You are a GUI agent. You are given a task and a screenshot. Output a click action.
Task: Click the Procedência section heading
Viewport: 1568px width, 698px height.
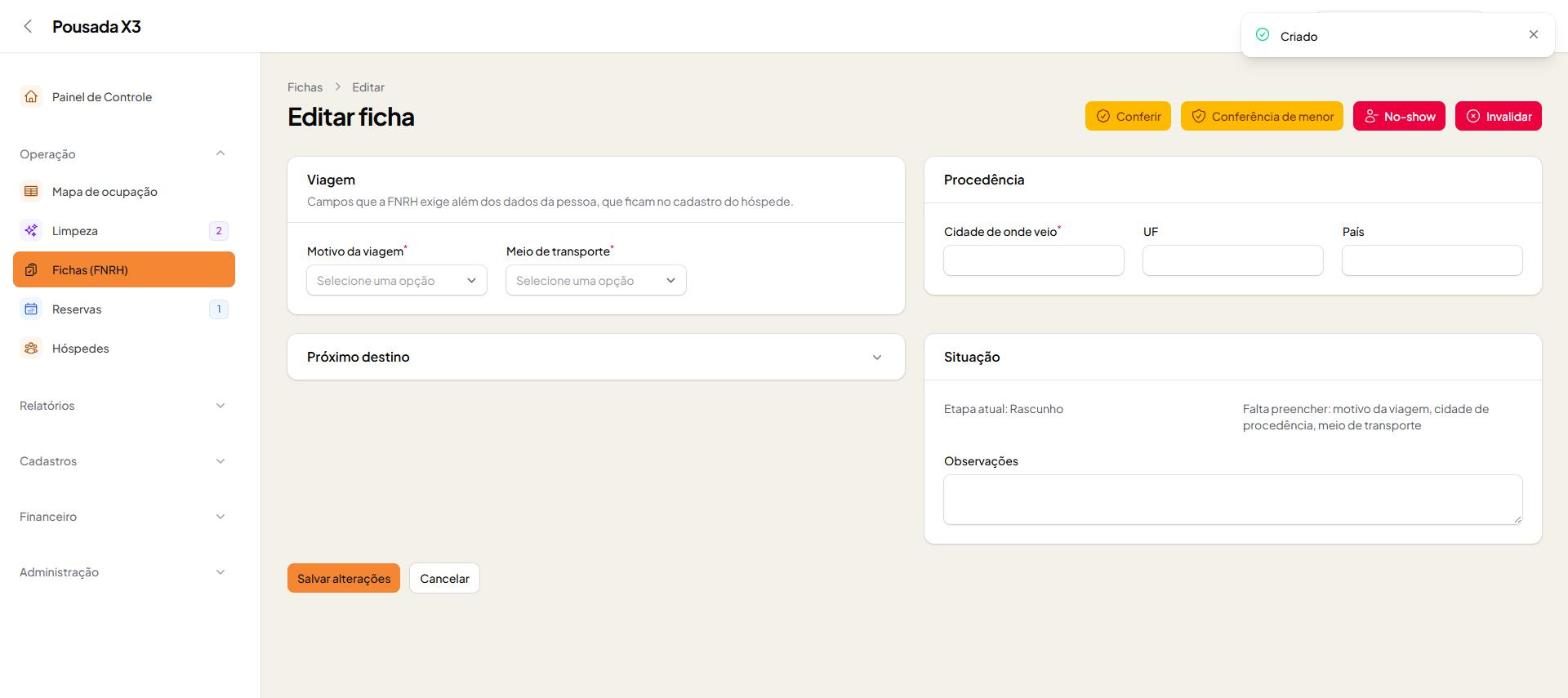pos(984,180)
